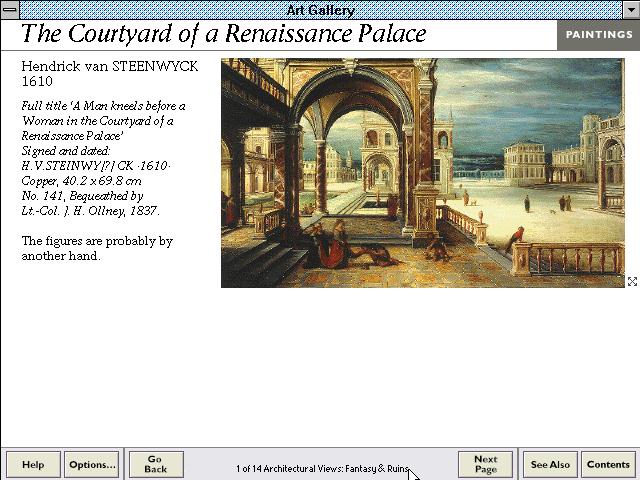Click the artist name Hendrick van STEENWYCK
This screenshot has height=480, width=640.
(110, 66)
